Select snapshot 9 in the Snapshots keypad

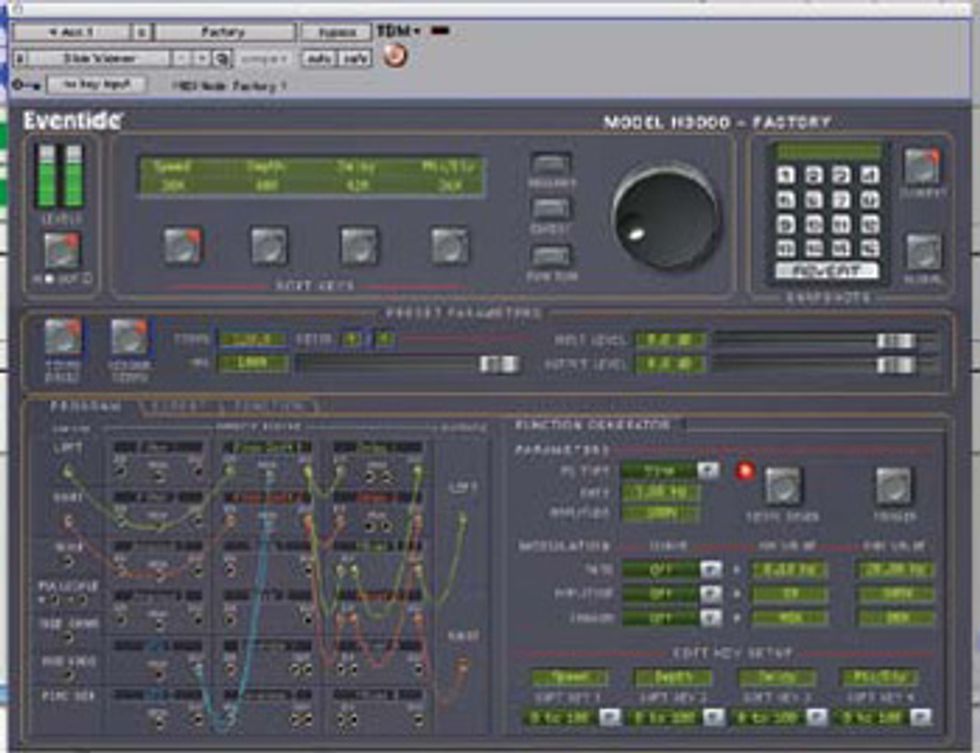pyautogui.click(x=786, y=224)
